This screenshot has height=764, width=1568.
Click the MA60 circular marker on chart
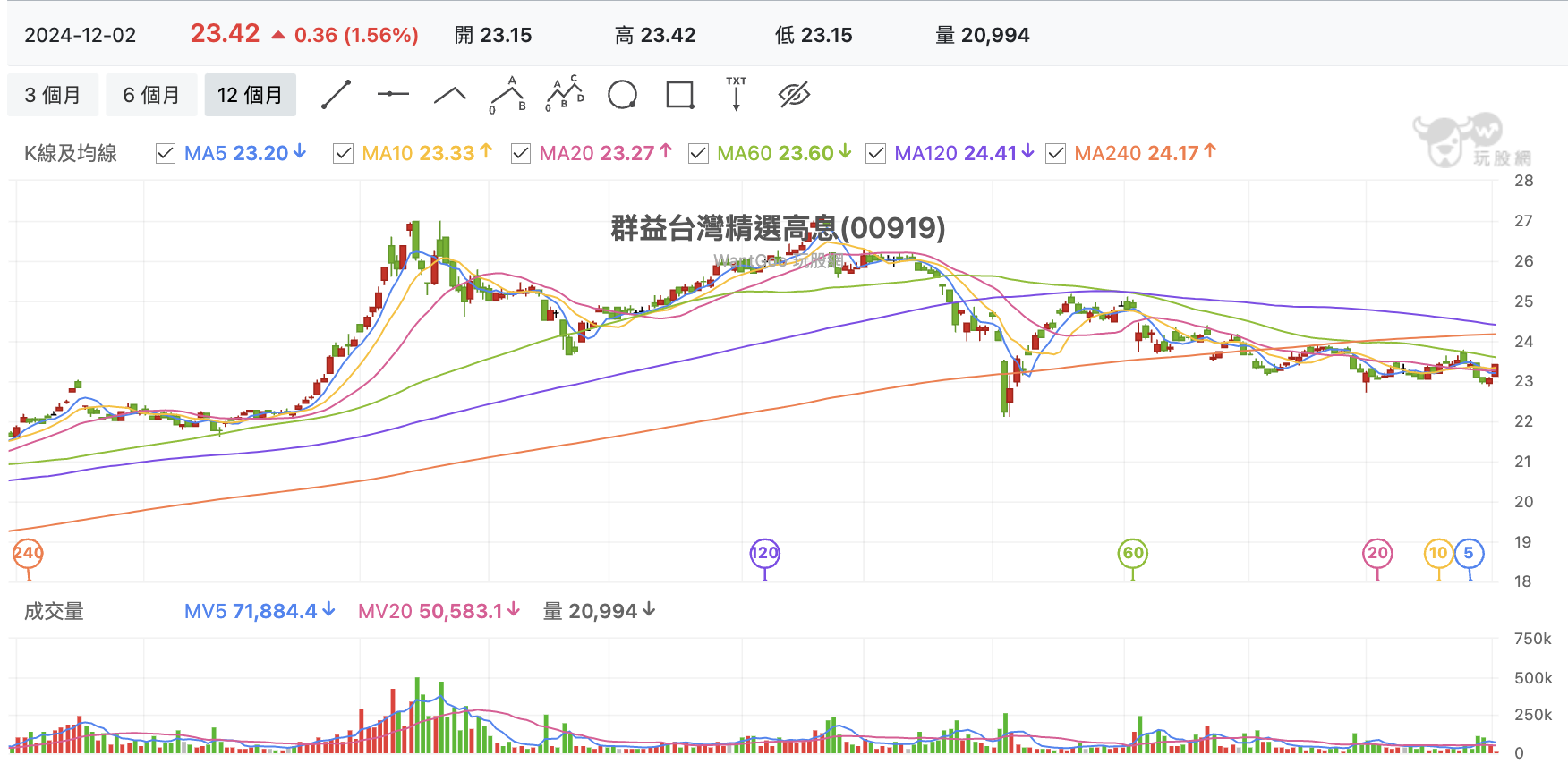click(1133, 553)
